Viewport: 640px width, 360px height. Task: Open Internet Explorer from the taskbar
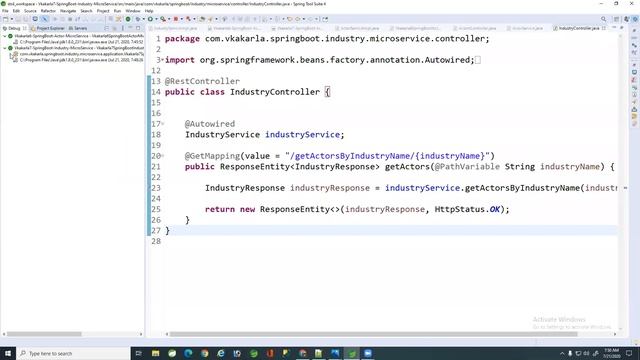point(221,353)
